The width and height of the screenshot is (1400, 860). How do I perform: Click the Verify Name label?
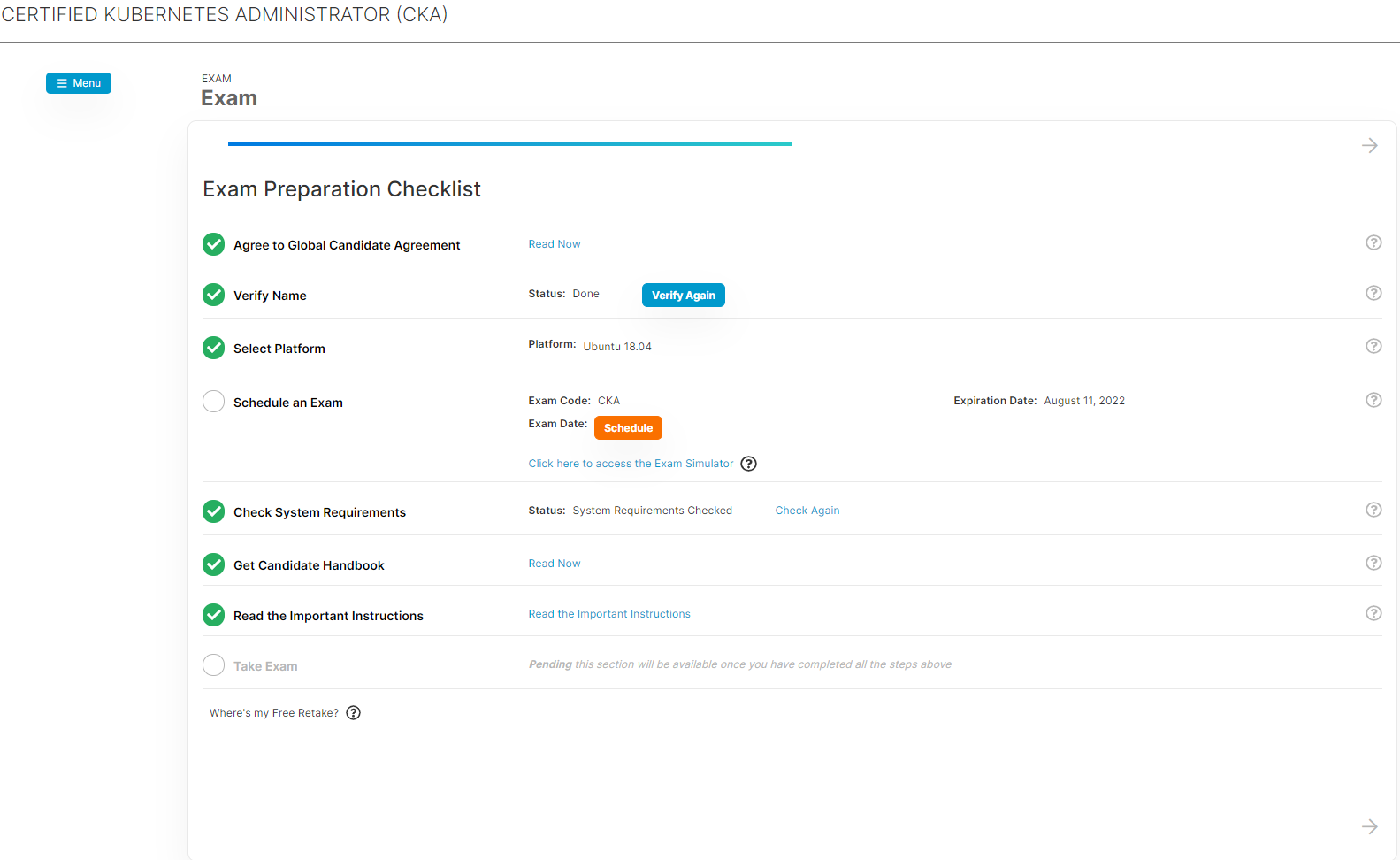point(270,296)
